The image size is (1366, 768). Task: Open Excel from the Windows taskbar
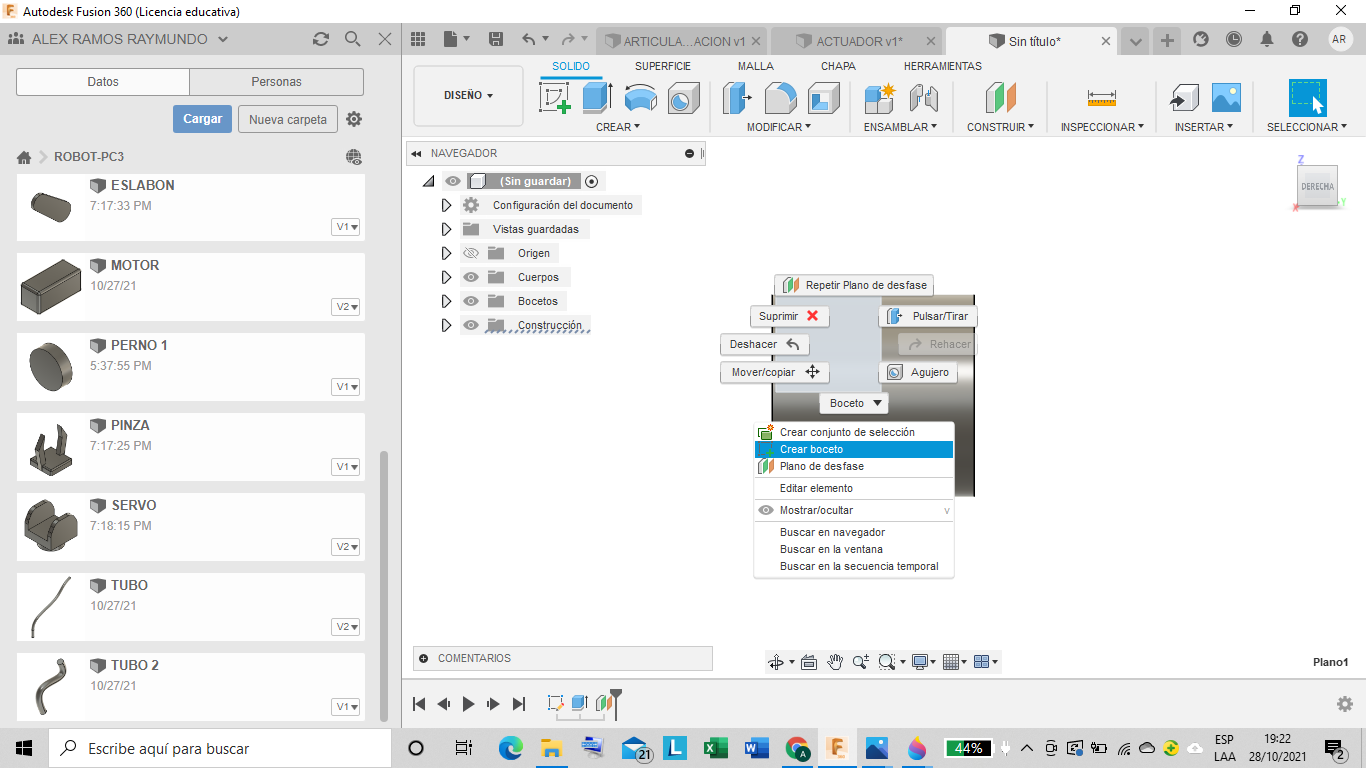coord(715,748)
